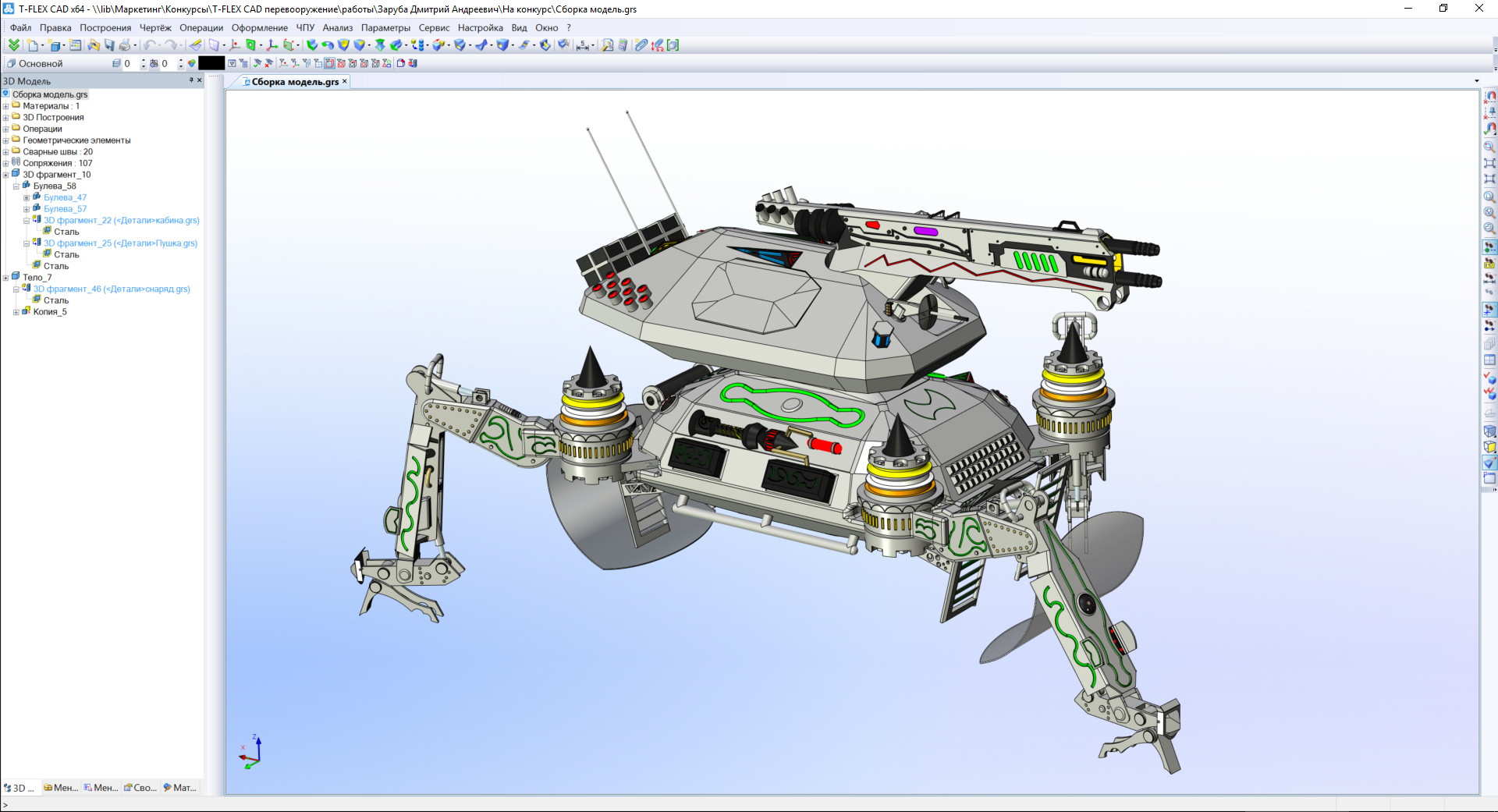
Task: Expand the Материалы folder in the tree
Action: coord(6,107)
